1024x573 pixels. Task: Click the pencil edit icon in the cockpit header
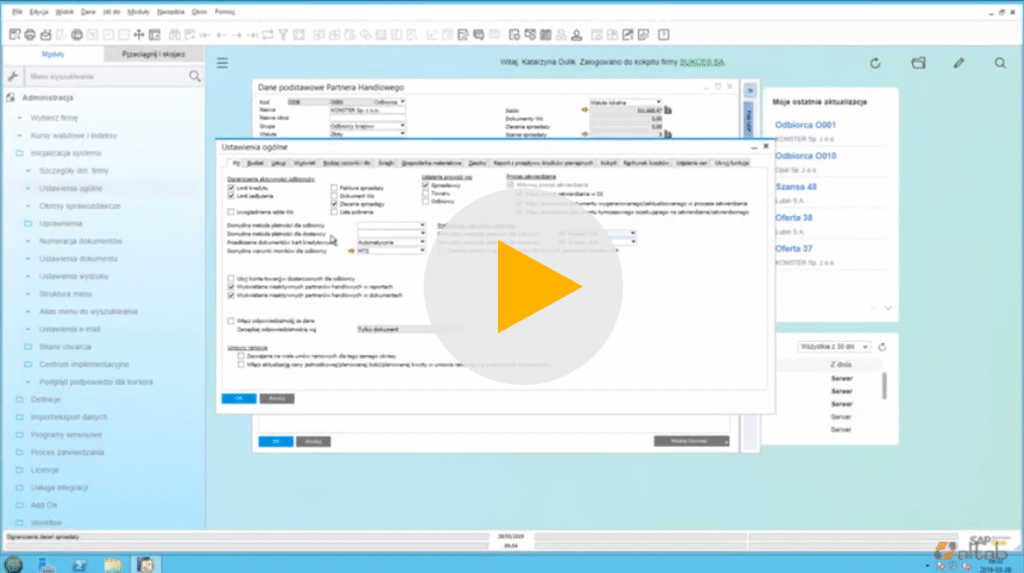[x=958, y=63]
